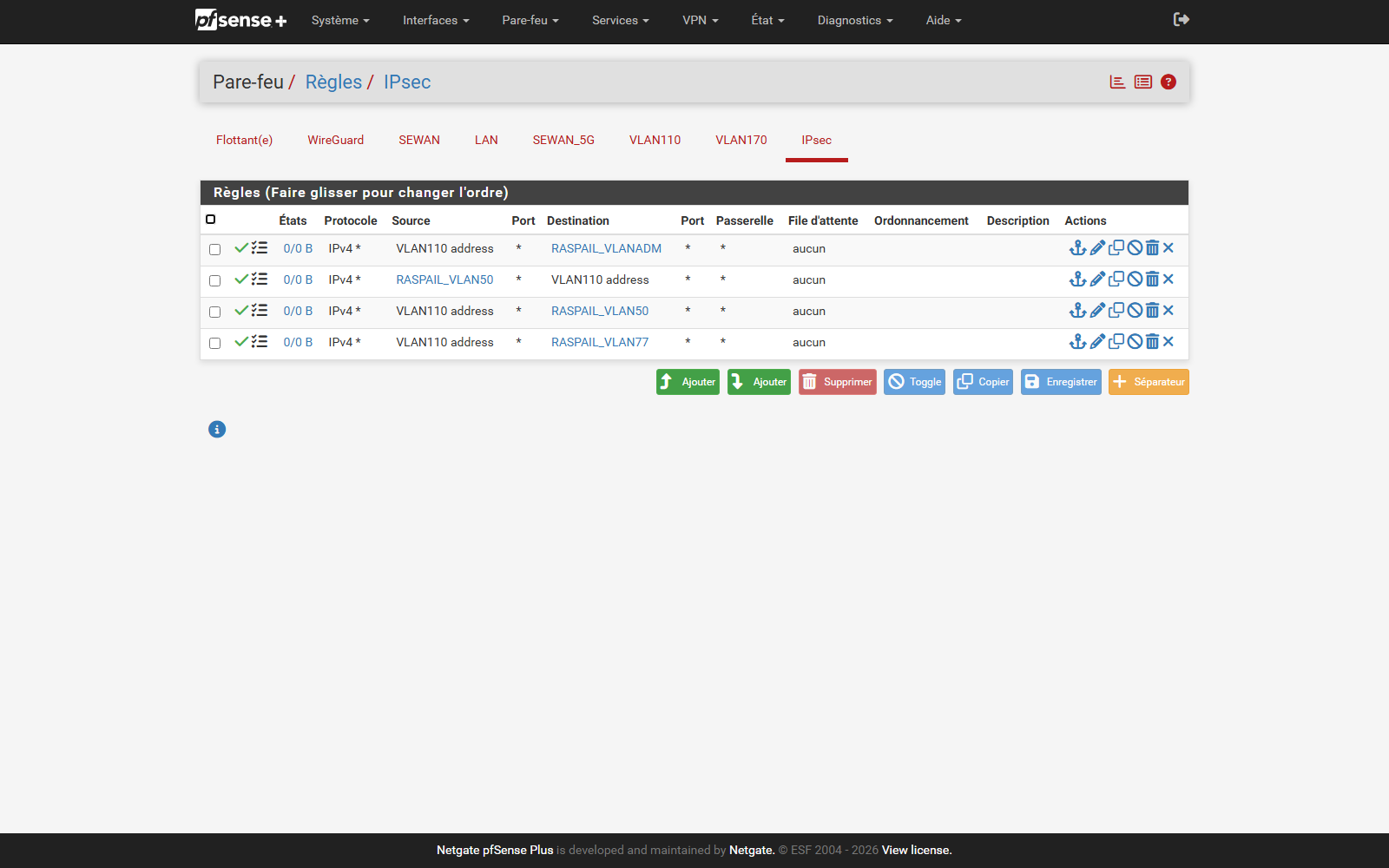The image size is (1389, 868).
Task: Click the X icon on the RASPAIL_VLAN77 rule
Action: (1168, 342)
